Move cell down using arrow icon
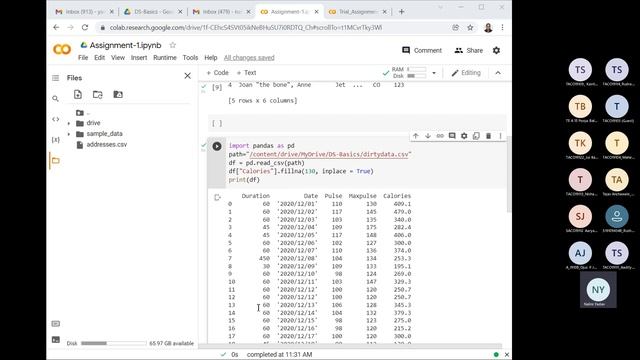The width and height of the screenshot is (640, 360). click(428, 136)
